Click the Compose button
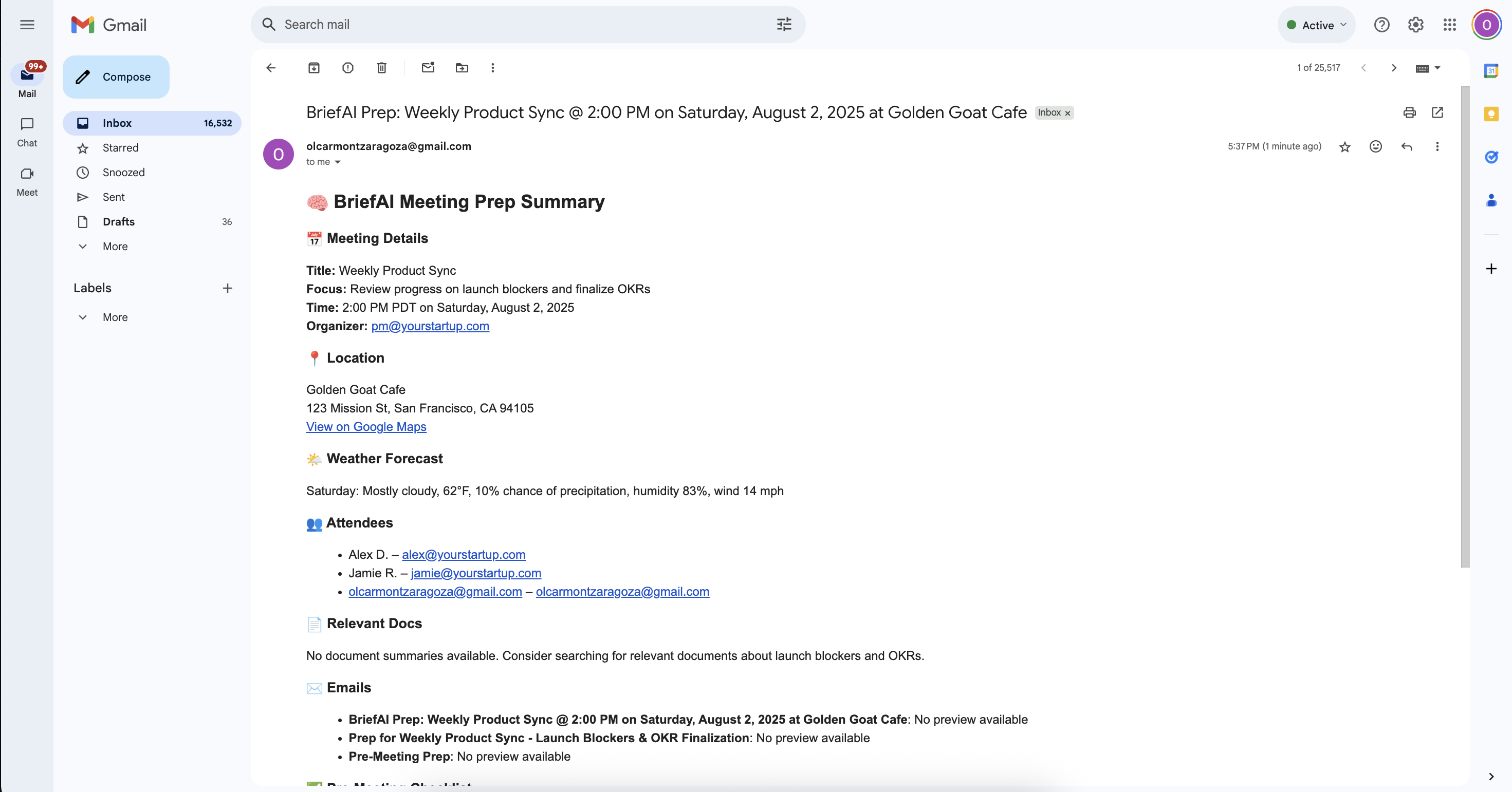The image size is (1512, 792). (116, 77)
